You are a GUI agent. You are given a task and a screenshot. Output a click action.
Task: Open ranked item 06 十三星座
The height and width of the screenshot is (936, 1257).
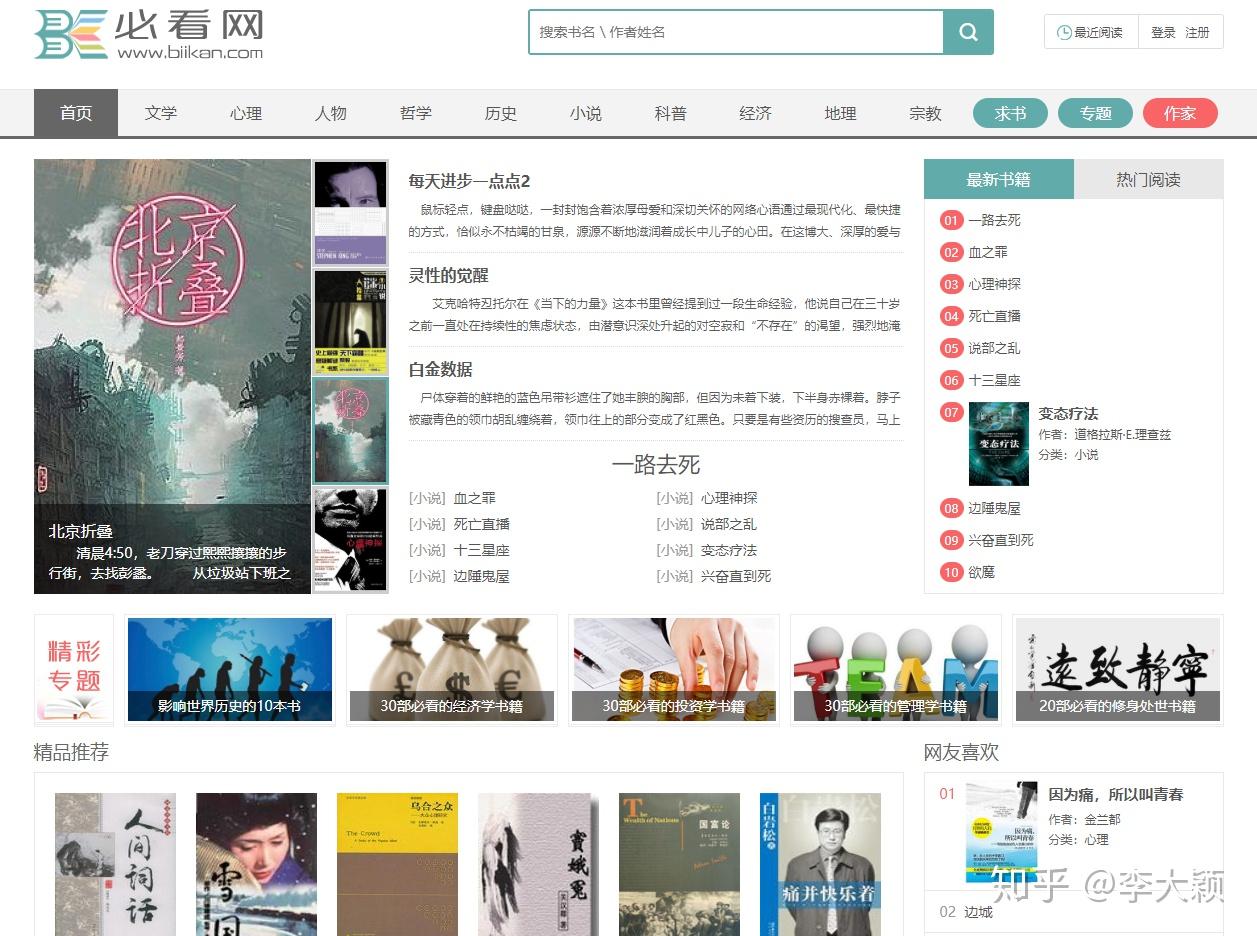click(x=994, y=380)
